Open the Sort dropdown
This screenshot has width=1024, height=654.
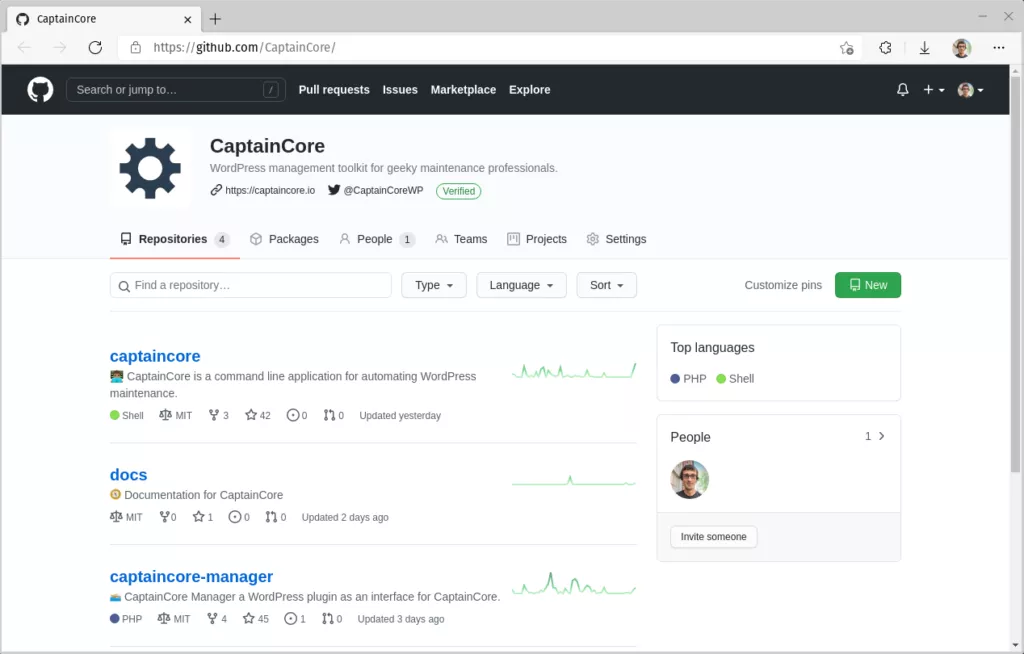(606, 285)
